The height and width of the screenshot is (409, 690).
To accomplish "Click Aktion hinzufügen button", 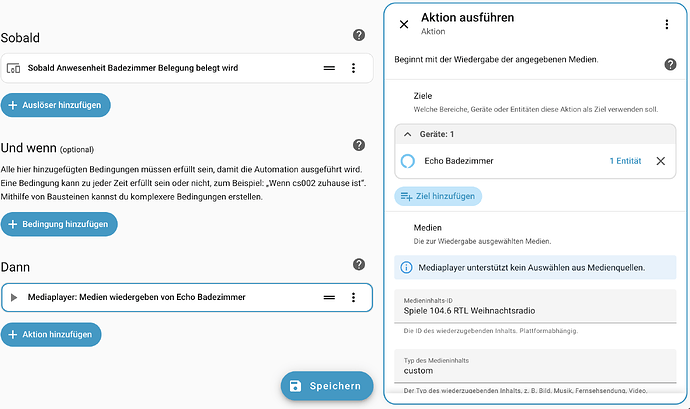I will click(51, 335).
